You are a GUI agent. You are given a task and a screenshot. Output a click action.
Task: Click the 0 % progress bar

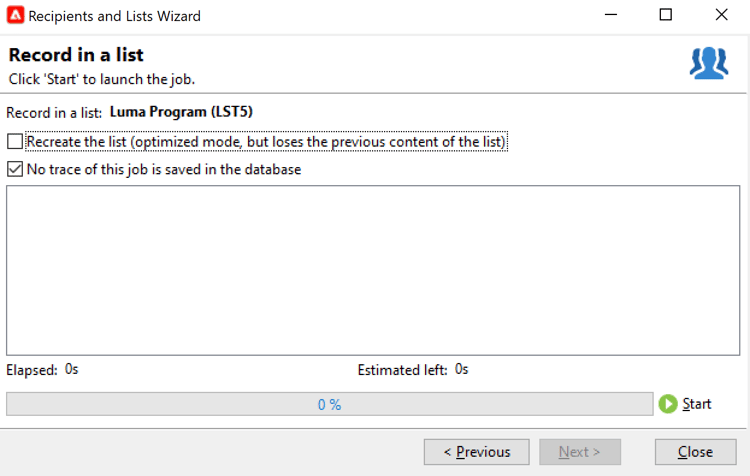pyautogui.click(x=330, y=404)
